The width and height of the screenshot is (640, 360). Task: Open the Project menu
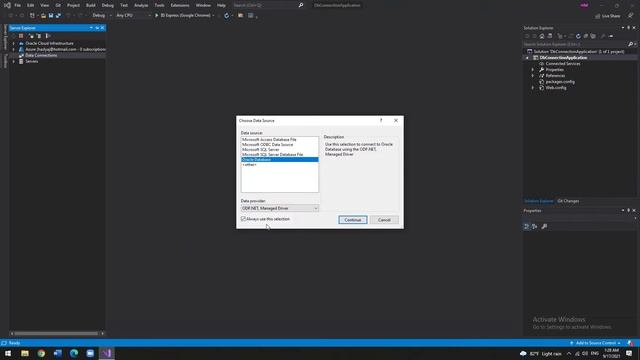point(73,5)
